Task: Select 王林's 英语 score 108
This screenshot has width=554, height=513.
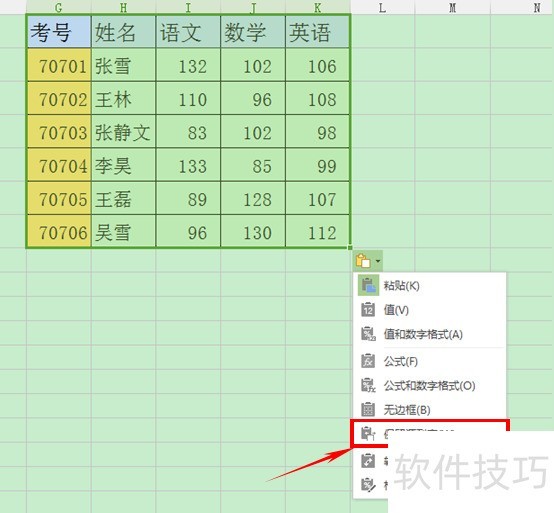Action: [x=317, y=98]
